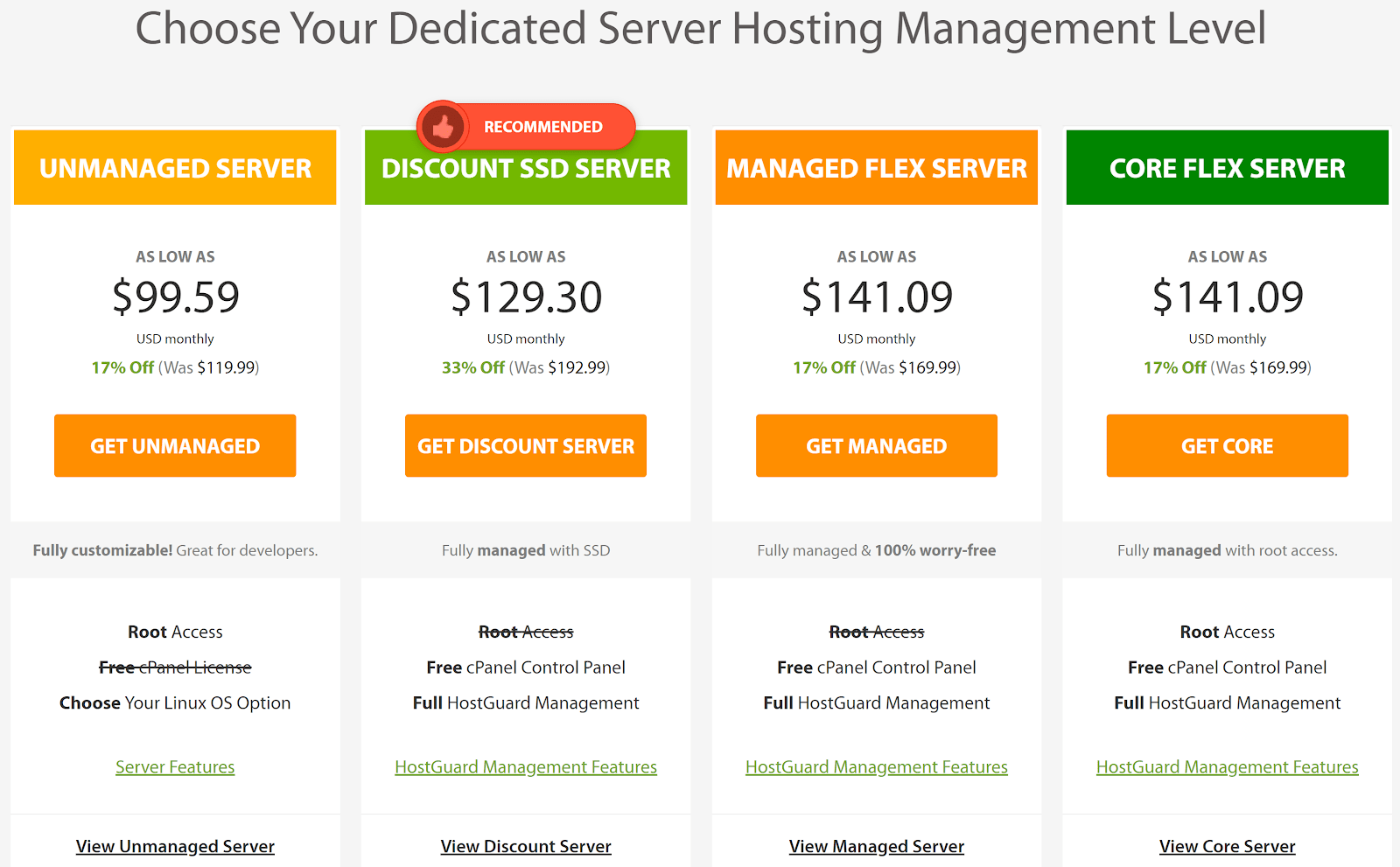1400x867 pixels.
Task: Click the GET MANAGED button
Action: (876, 445)
